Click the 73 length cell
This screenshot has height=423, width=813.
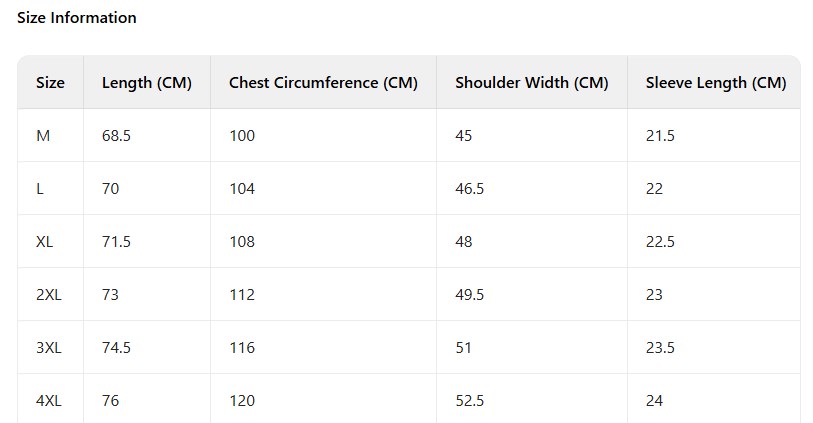point(111,295)
